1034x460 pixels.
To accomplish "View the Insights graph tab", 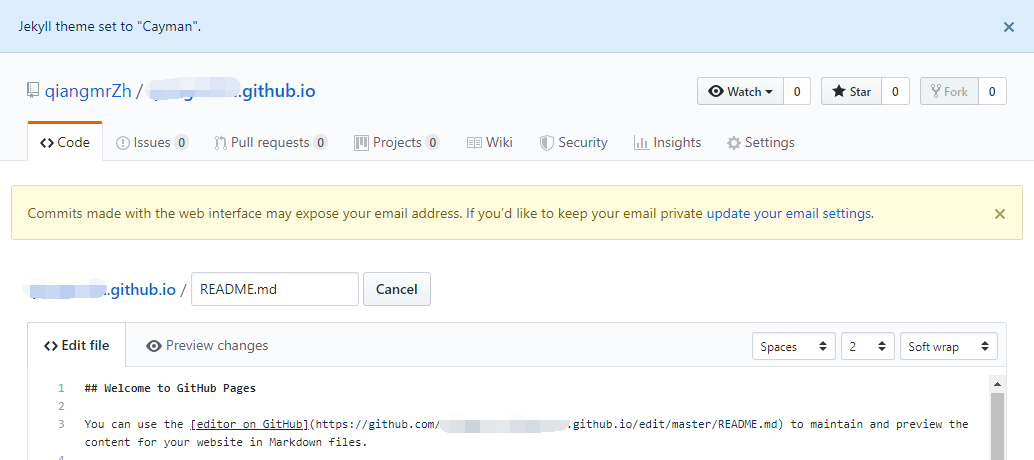I will pos(667,142).
